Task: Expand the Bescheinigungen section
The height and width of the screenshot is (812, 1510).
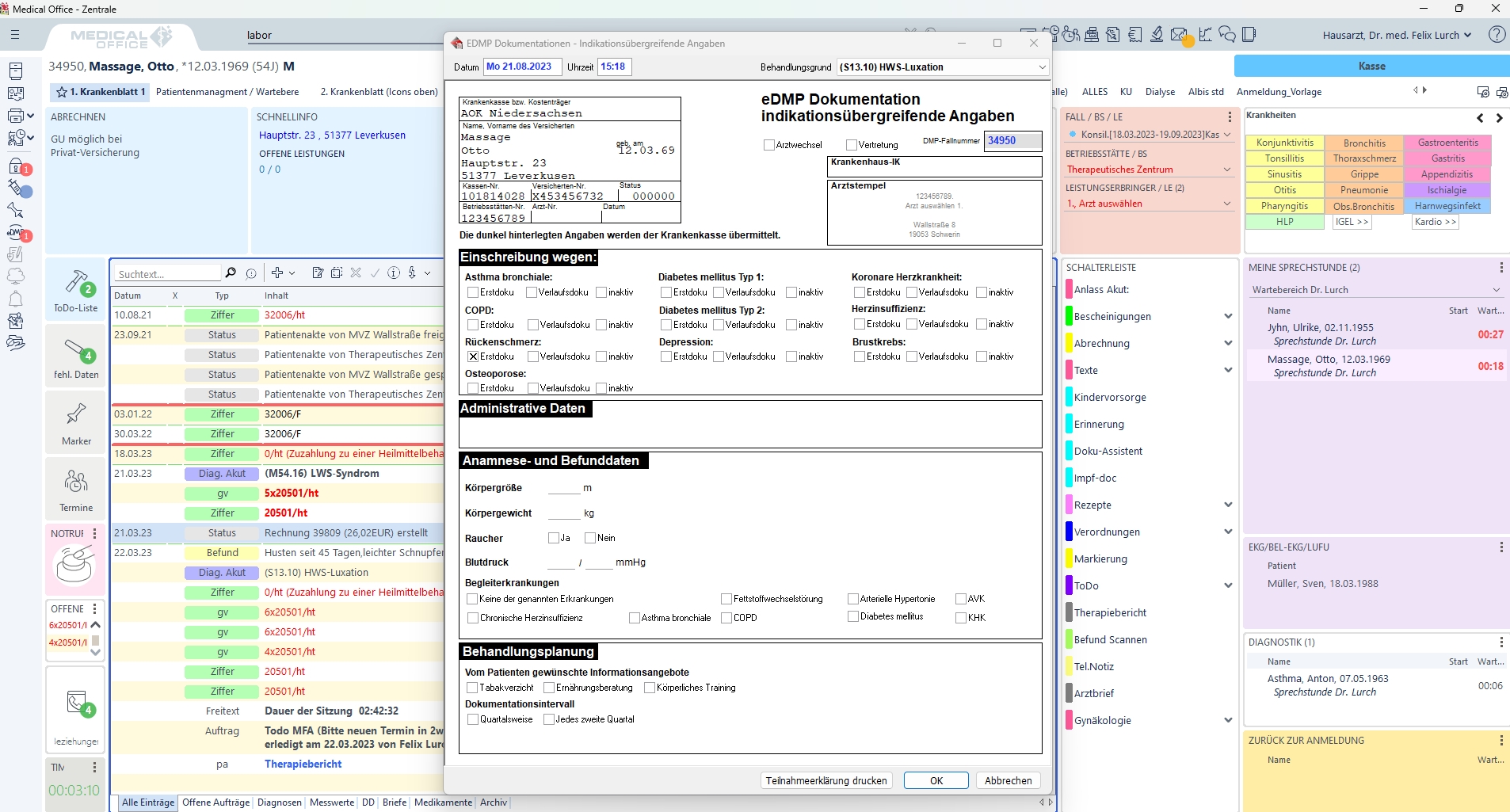Action: point(1227,317)
